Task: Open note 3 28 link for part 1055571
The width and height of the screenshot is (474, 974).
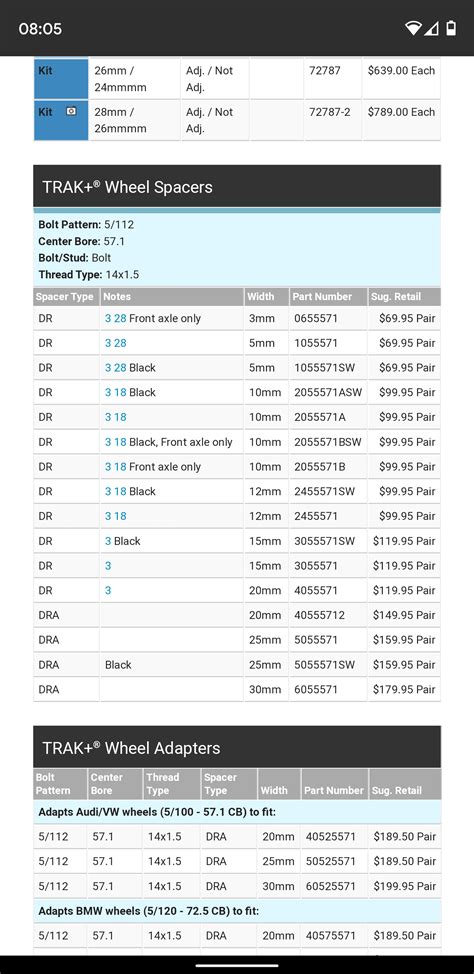Action: tap(116, 343)
